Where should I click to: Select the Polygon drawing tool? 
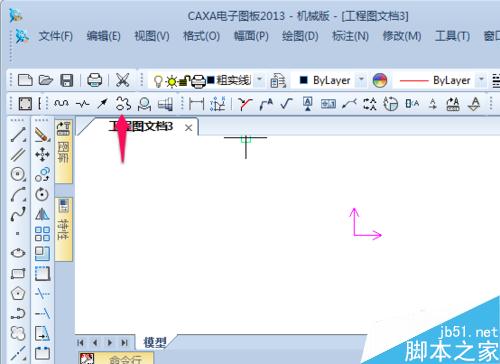tap(18, 293)
